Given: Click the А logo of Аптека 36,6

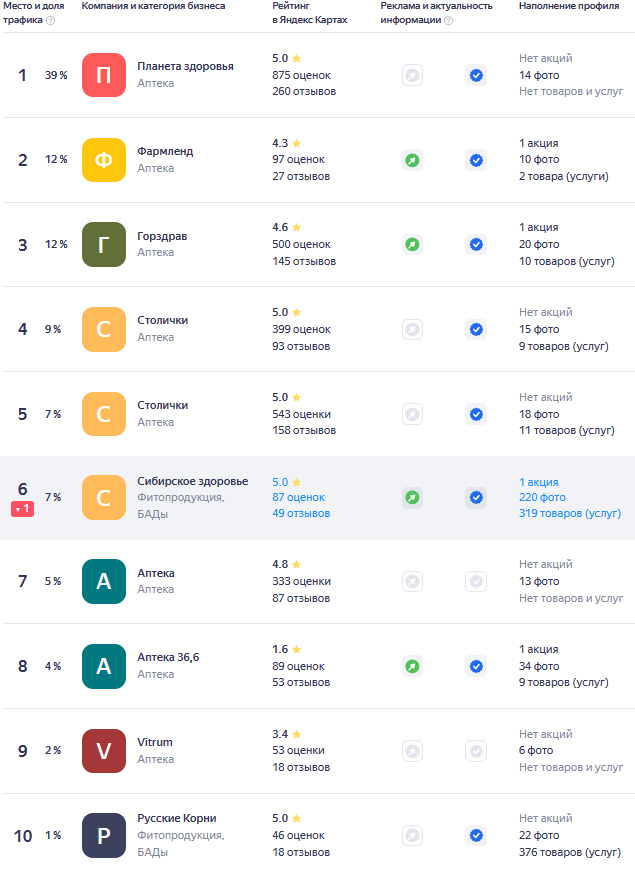Looking at the screenshot, I should click(104, 666).
